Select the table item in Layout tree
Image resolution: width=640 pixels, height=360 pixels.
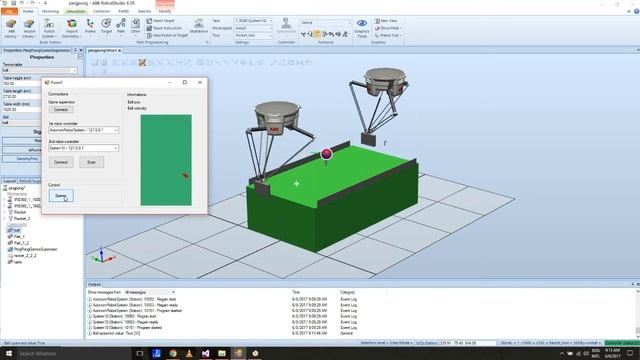coord(15,262)
